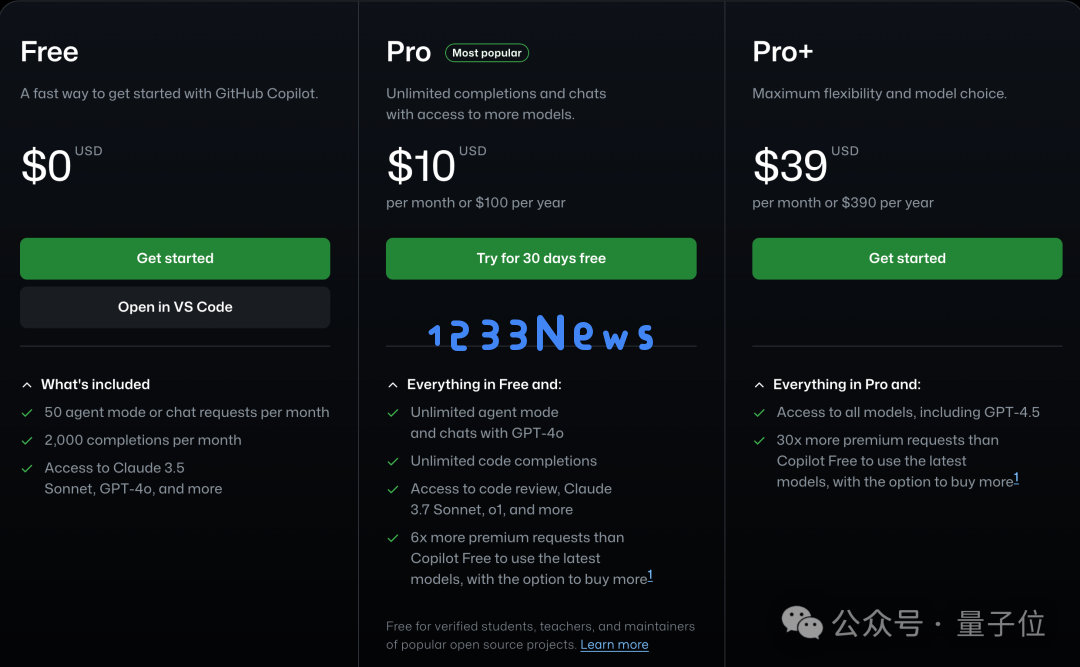Open footnote 1 in Pro premium requests
1080x667 pixels.
click(650, 575)
